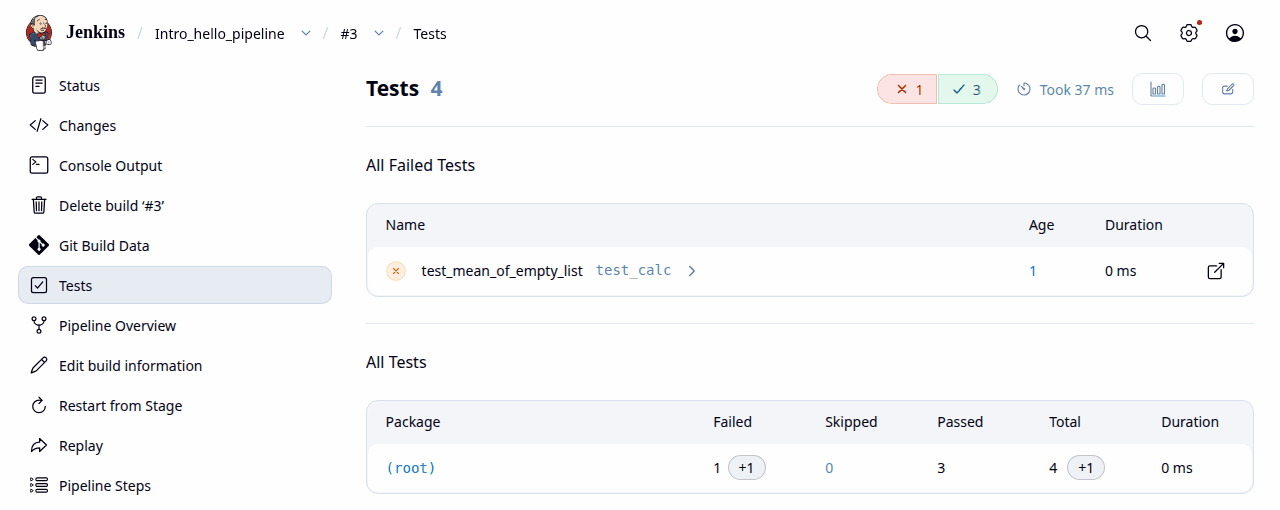Open Replay in the sidebar
Viewport: 1280px width, 510px height.
[x=175, y=446]
